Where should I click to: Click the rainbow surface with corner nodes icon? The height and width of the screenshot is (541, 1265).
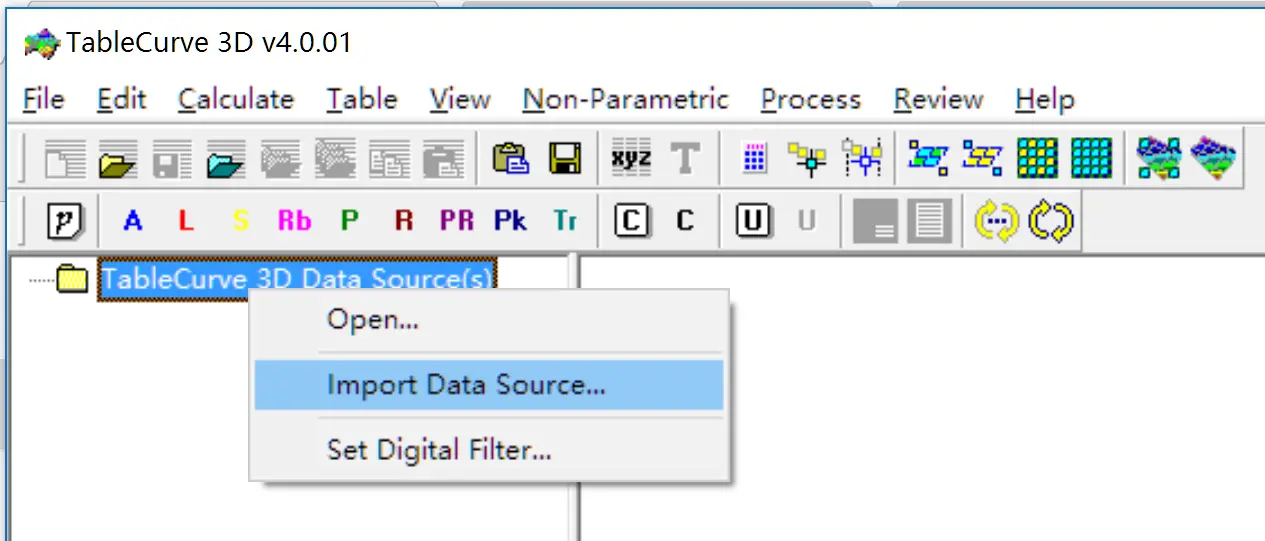tap(1159, 159)
